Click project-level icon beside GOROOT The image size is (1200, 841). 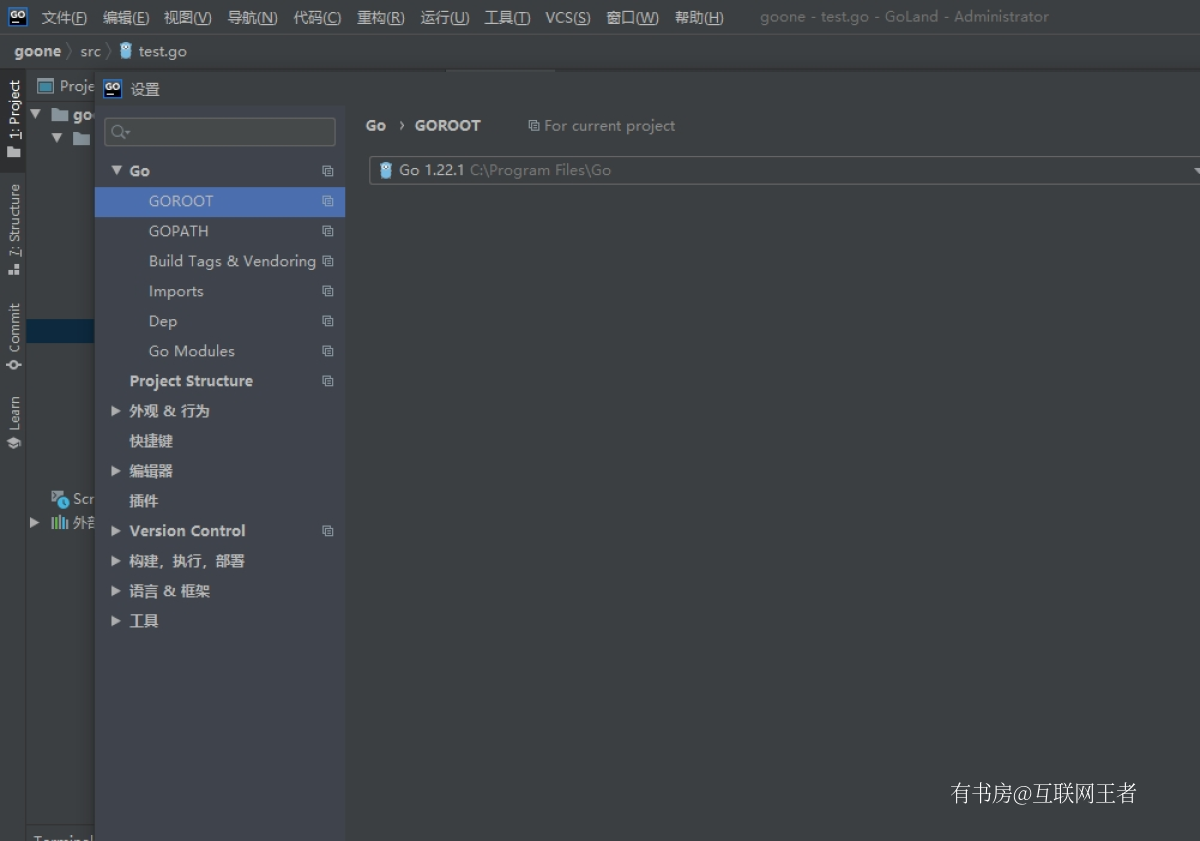tap(327, 201)
